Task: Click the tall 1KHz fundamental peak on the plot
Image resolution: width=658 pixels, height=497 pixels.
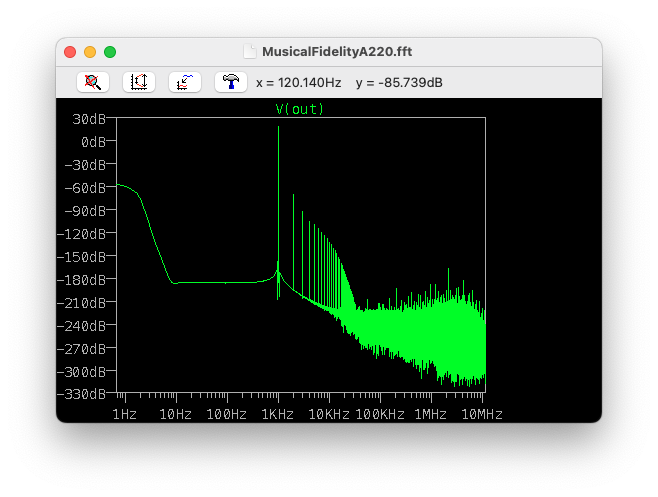Action: coord(278,197)
